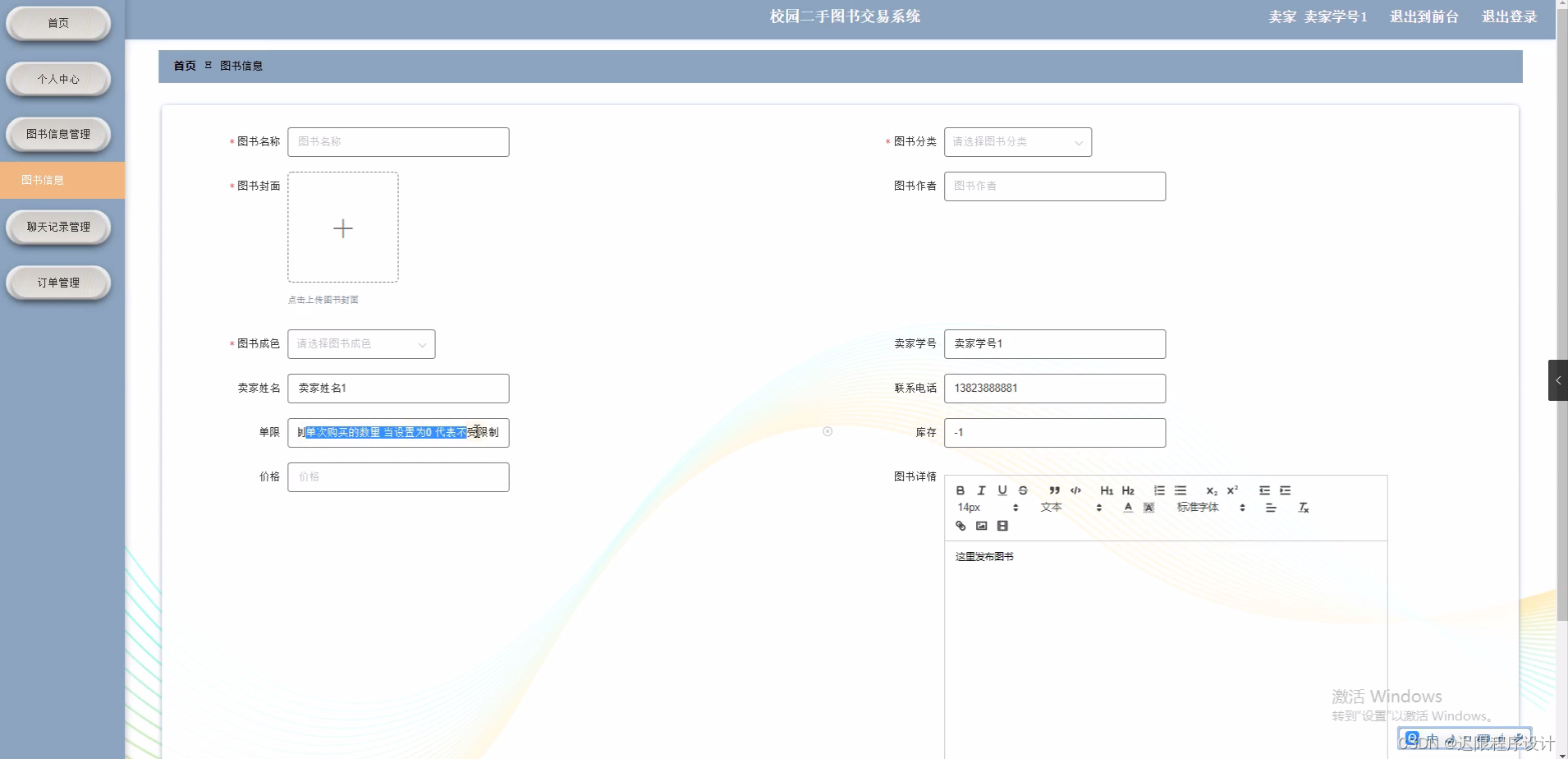The image size is (1568, 759).
Task: Toggle bold formatting in the book details editor
Action: 961,490
